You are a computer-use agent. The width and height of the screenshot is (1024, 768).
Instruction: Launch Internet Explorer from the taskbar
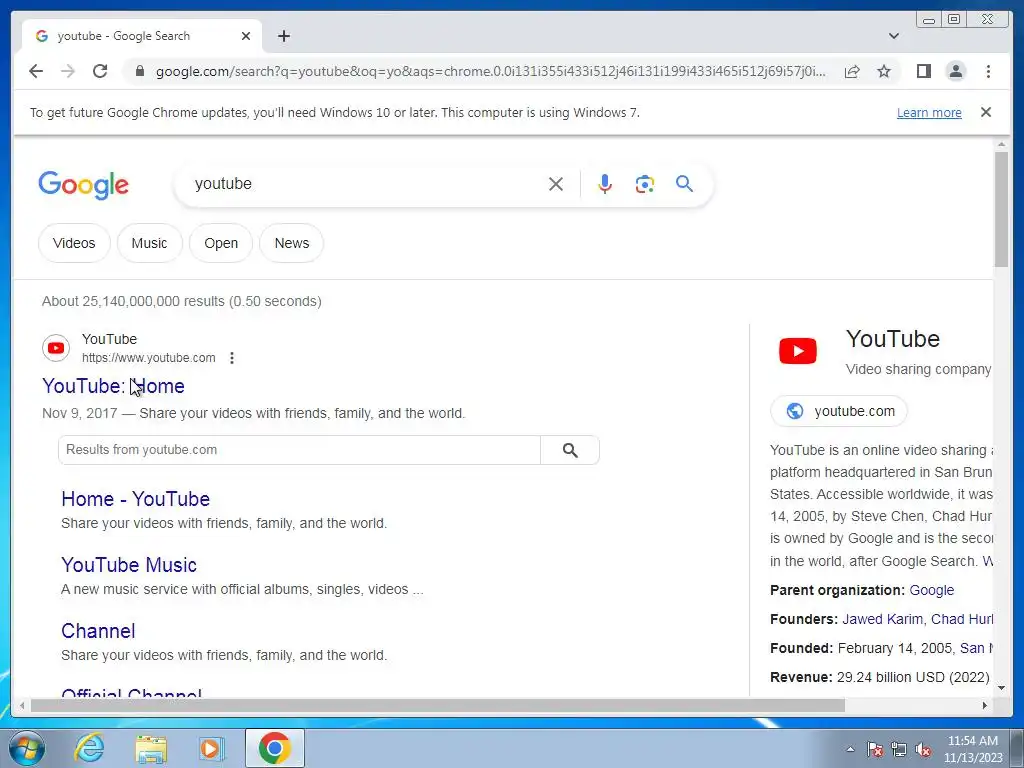89,748
